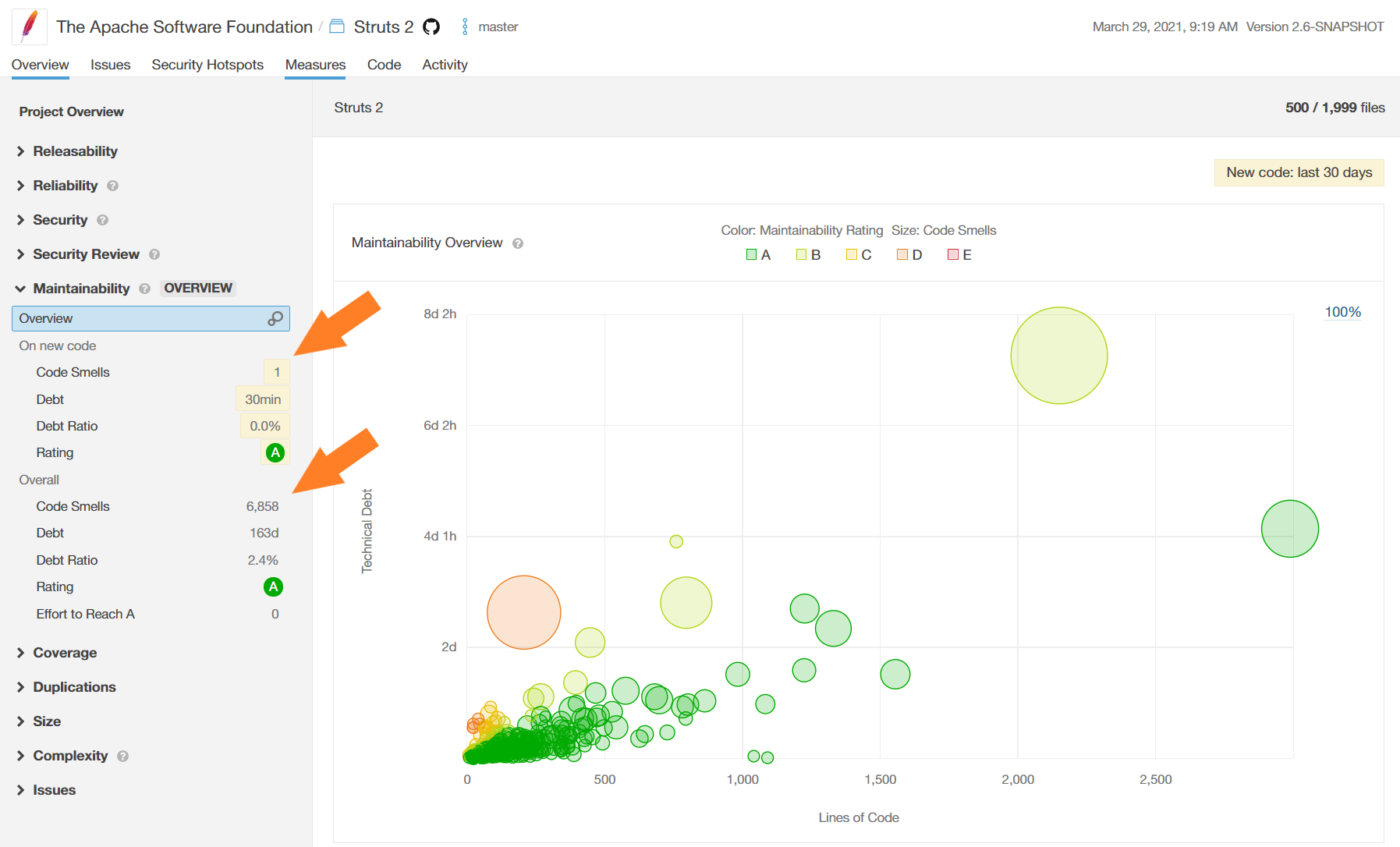Open the Activity tab
The height and width of the screenshot is (847, 1400).
445,65
